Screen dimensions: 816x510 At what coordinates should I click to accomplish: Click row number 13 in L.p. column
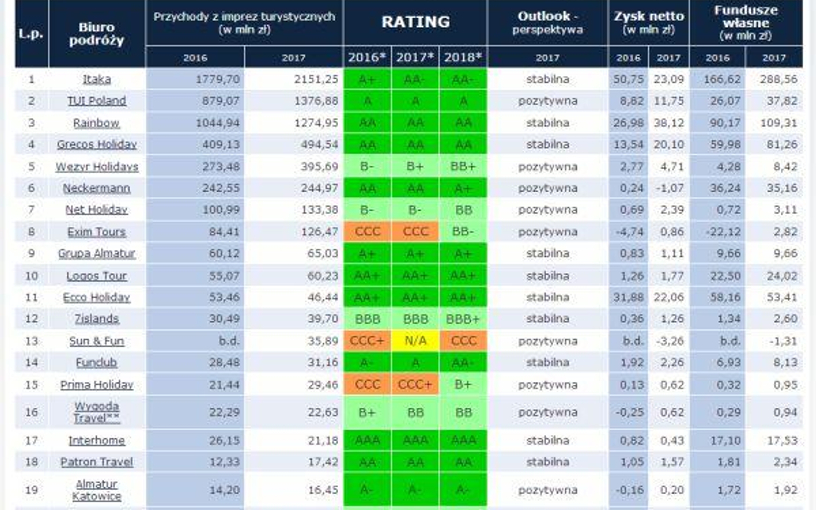31,341
